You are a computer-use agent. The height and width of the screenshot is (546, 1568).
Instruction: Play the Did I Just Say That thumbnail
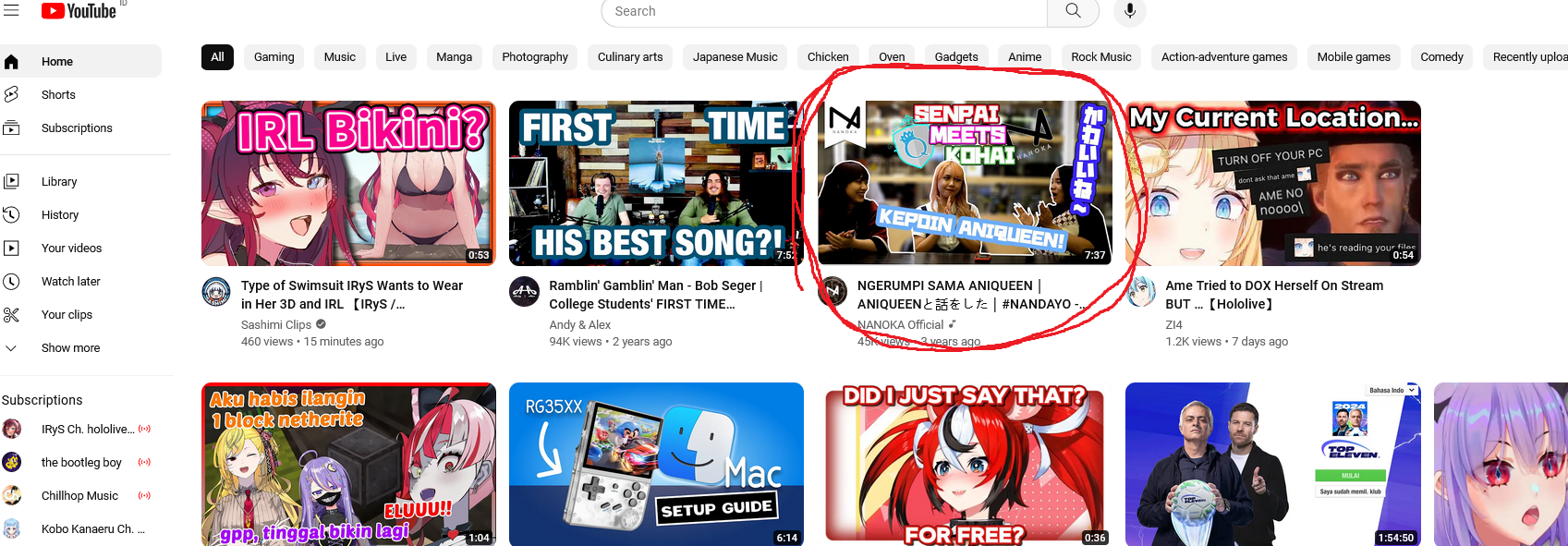pyautogui.click(x=965, y=465)
